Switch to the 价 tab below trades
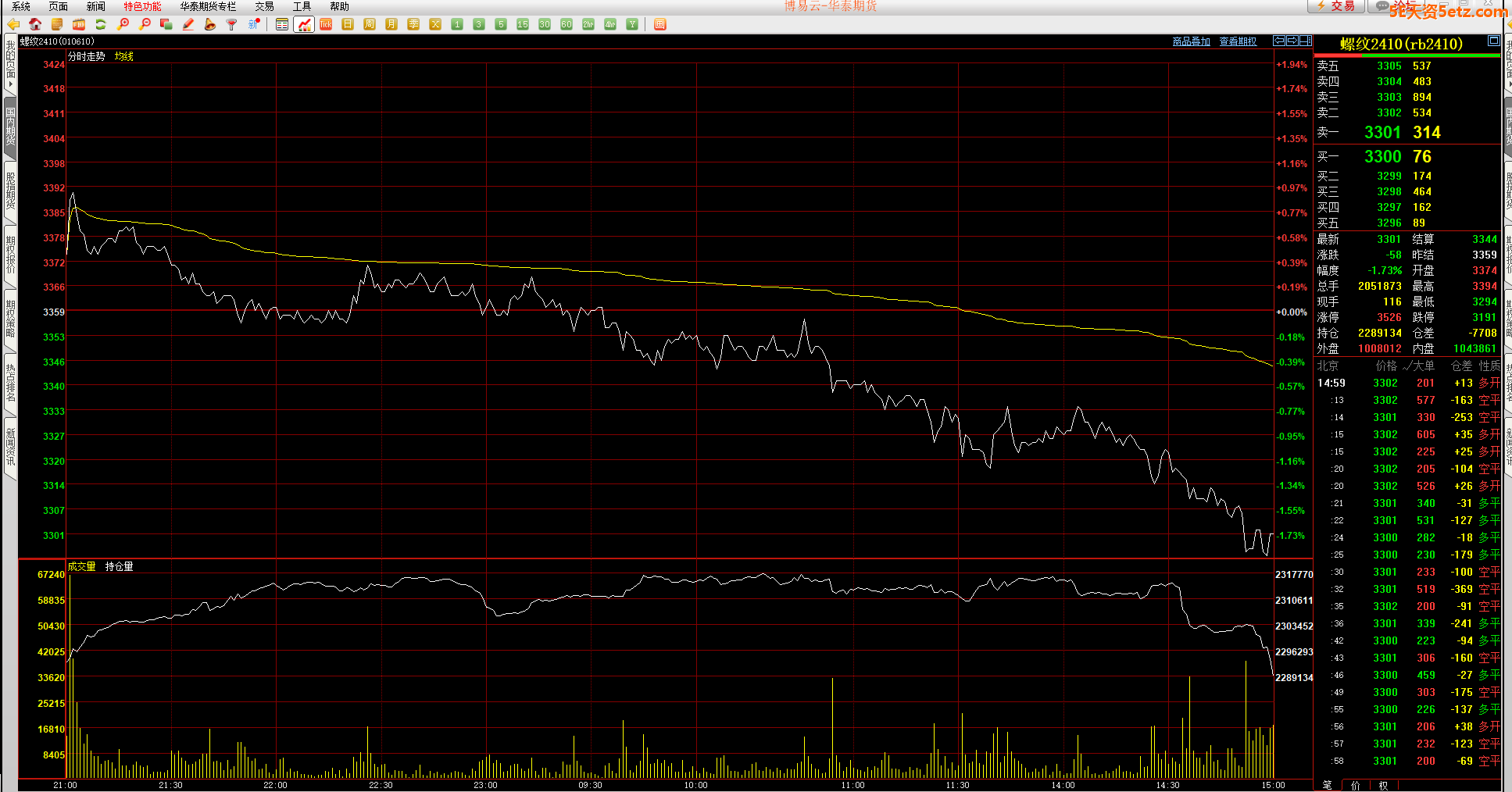Screen dimensions: 1512x792 coord(1355,785)
